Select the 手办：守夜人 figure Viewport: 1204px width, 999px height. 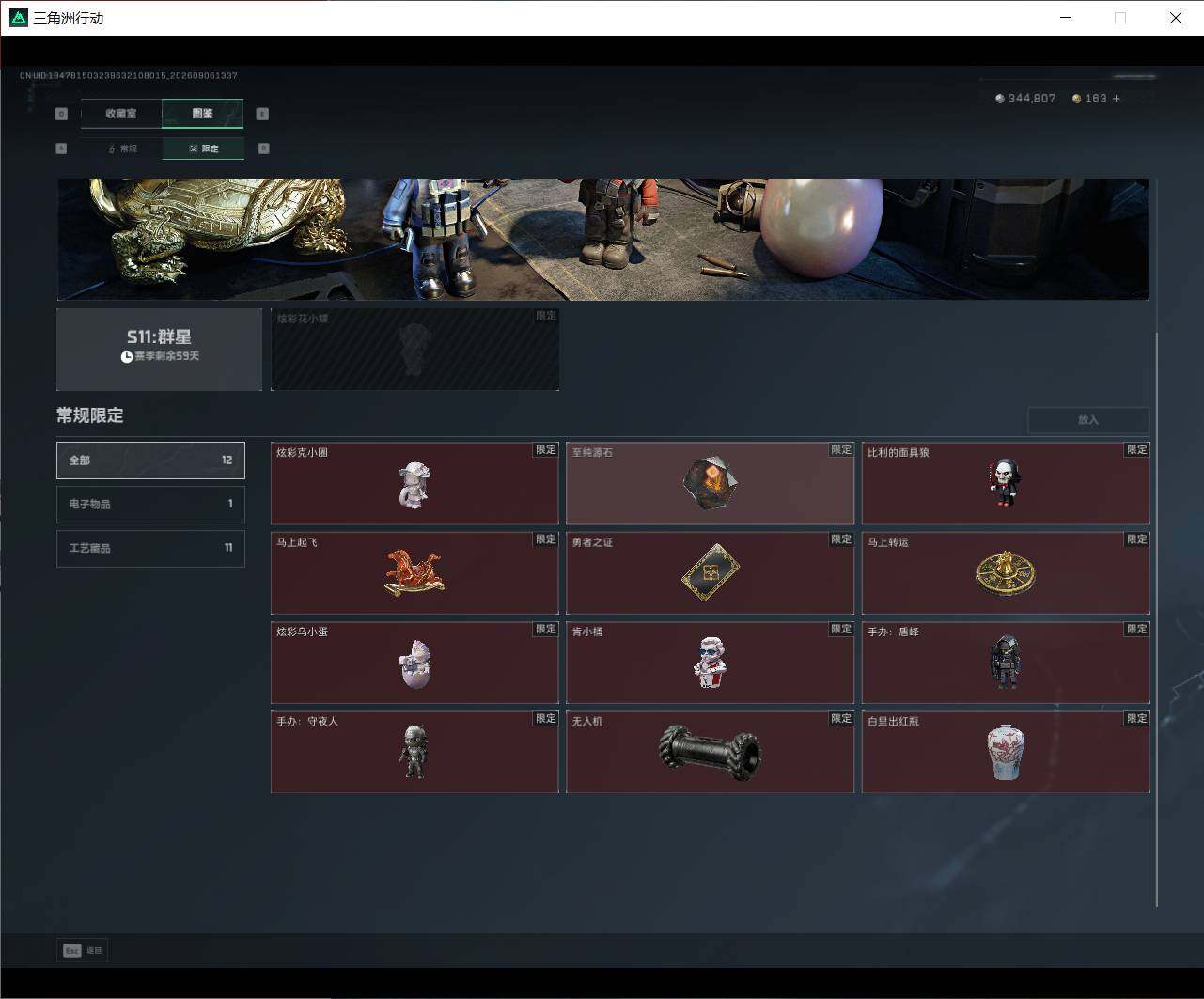click(414, 752)
